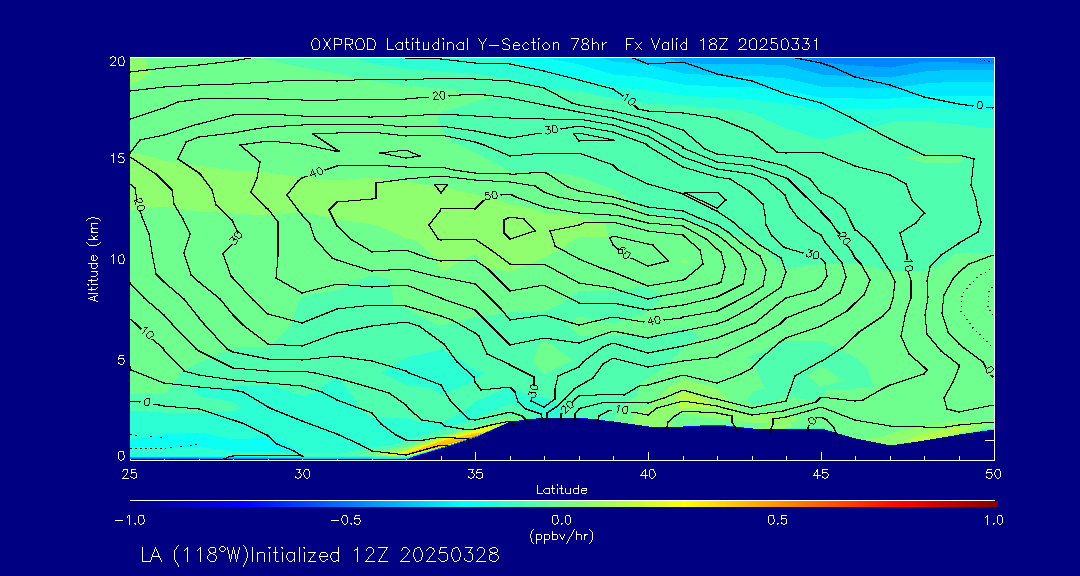The height and width of the screenshot is (576, 1080).
Task: Click altitude axis tick label "5"
Action: pos(121,360)
